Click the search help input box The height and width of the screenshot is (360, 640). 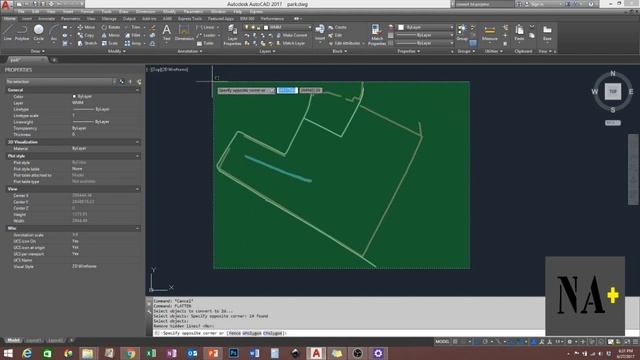[484, 4]
